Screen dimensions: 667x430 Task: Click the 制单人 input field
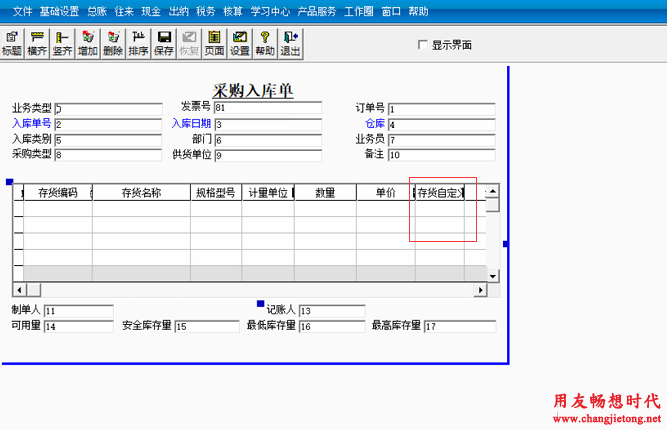point(79,311)
